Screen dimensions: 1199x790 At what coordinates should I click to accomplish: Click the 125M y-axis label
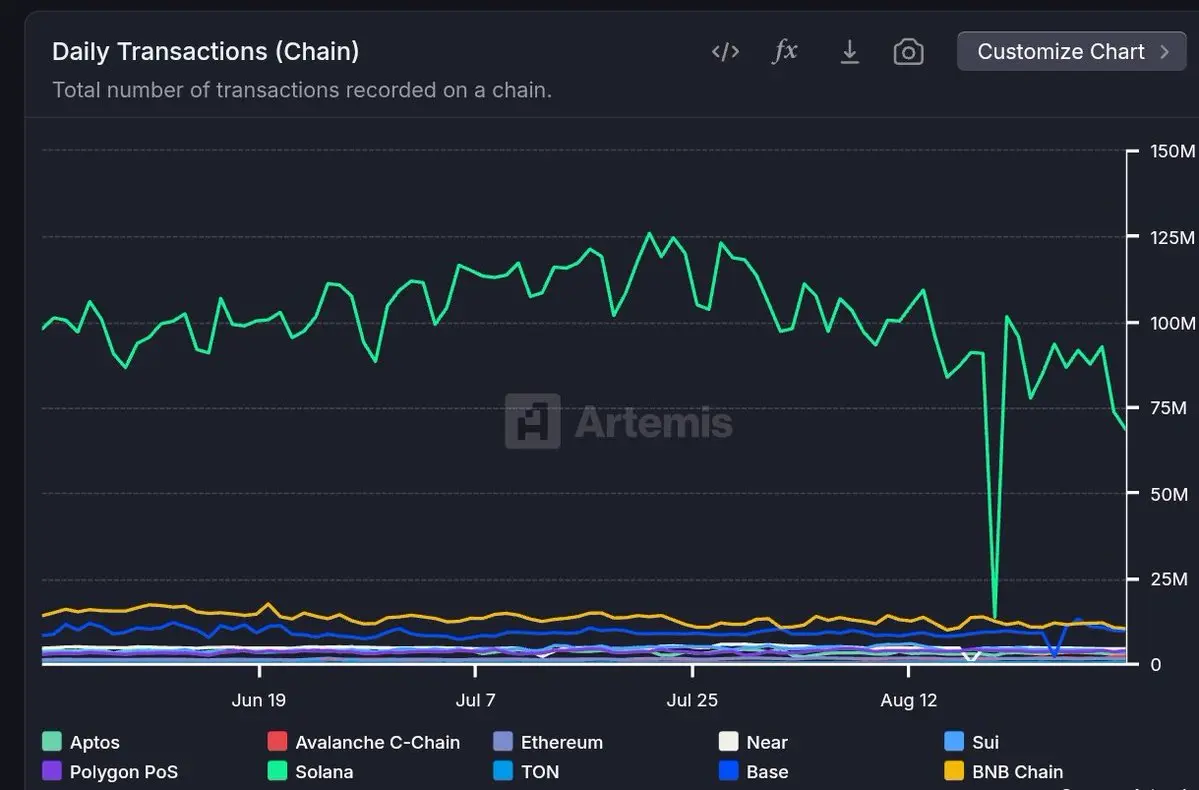click(1172, 237)
